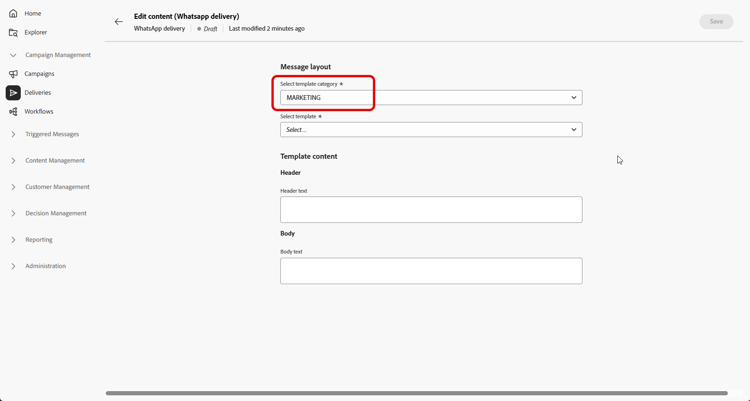This screenshot has height=401, width=750.
Task: Open Explorer in the sidebar
Action: [36, 33]
